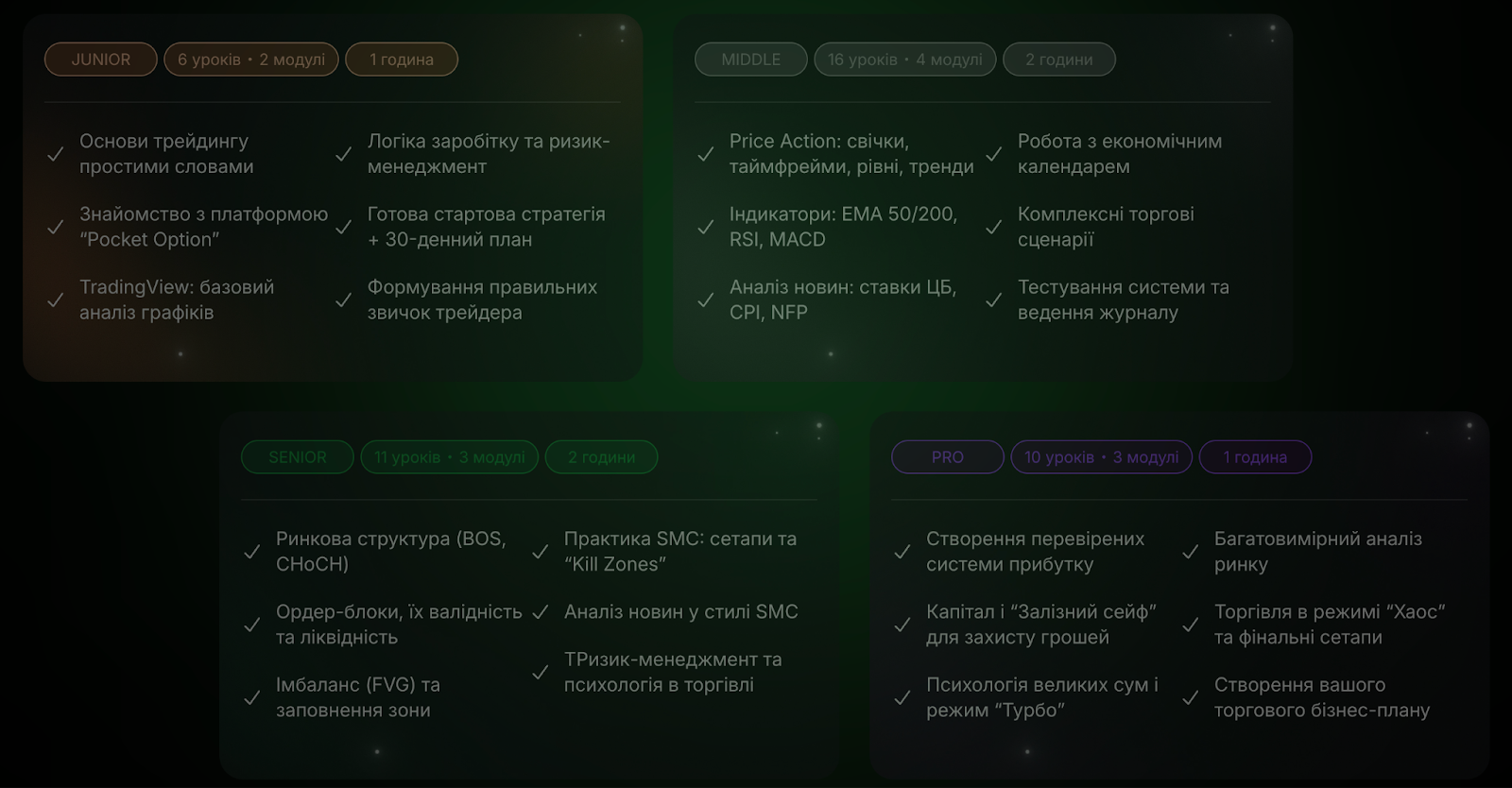Click checkmark next to "Тестування системи та ведення журналу"

[994, 300]
